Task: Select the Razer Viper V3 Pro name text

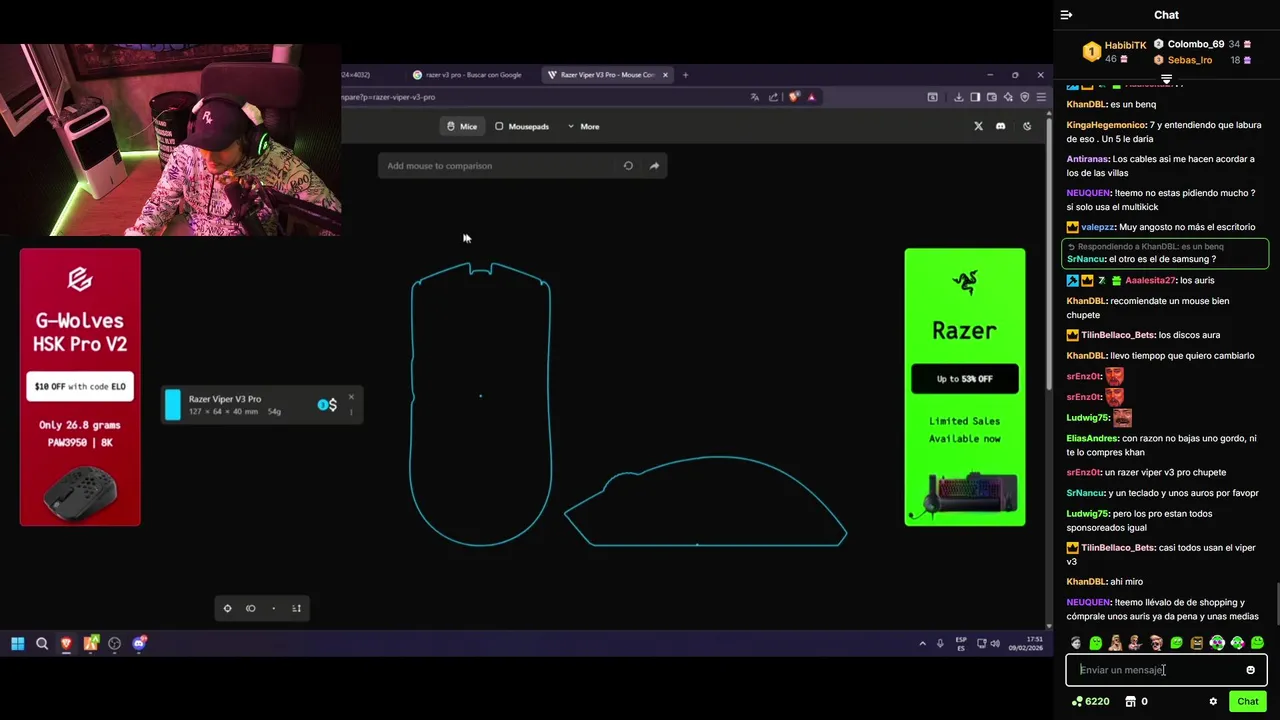Action: point(225,399)
